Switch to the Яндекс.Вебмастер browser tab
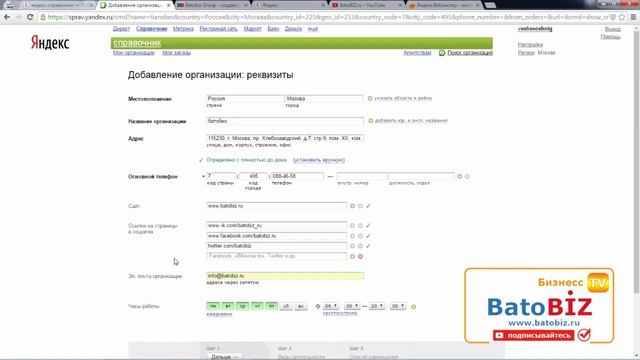This screenshot has width=640, height=360. (x=443, y=5)
